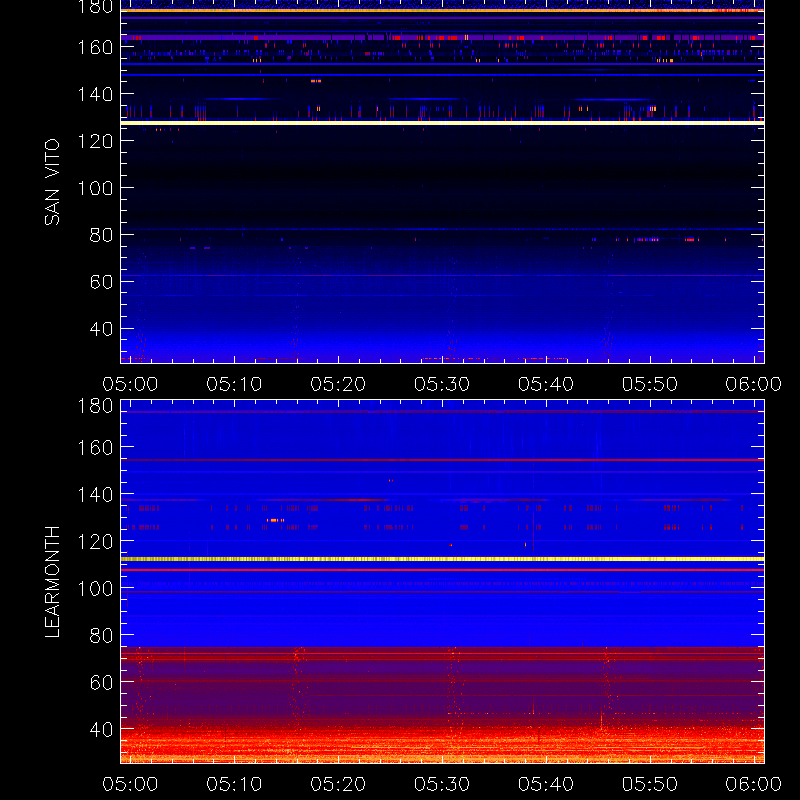Select the 40 tick label in San Vito plot
800x800 pixels.
coord(101,329)
